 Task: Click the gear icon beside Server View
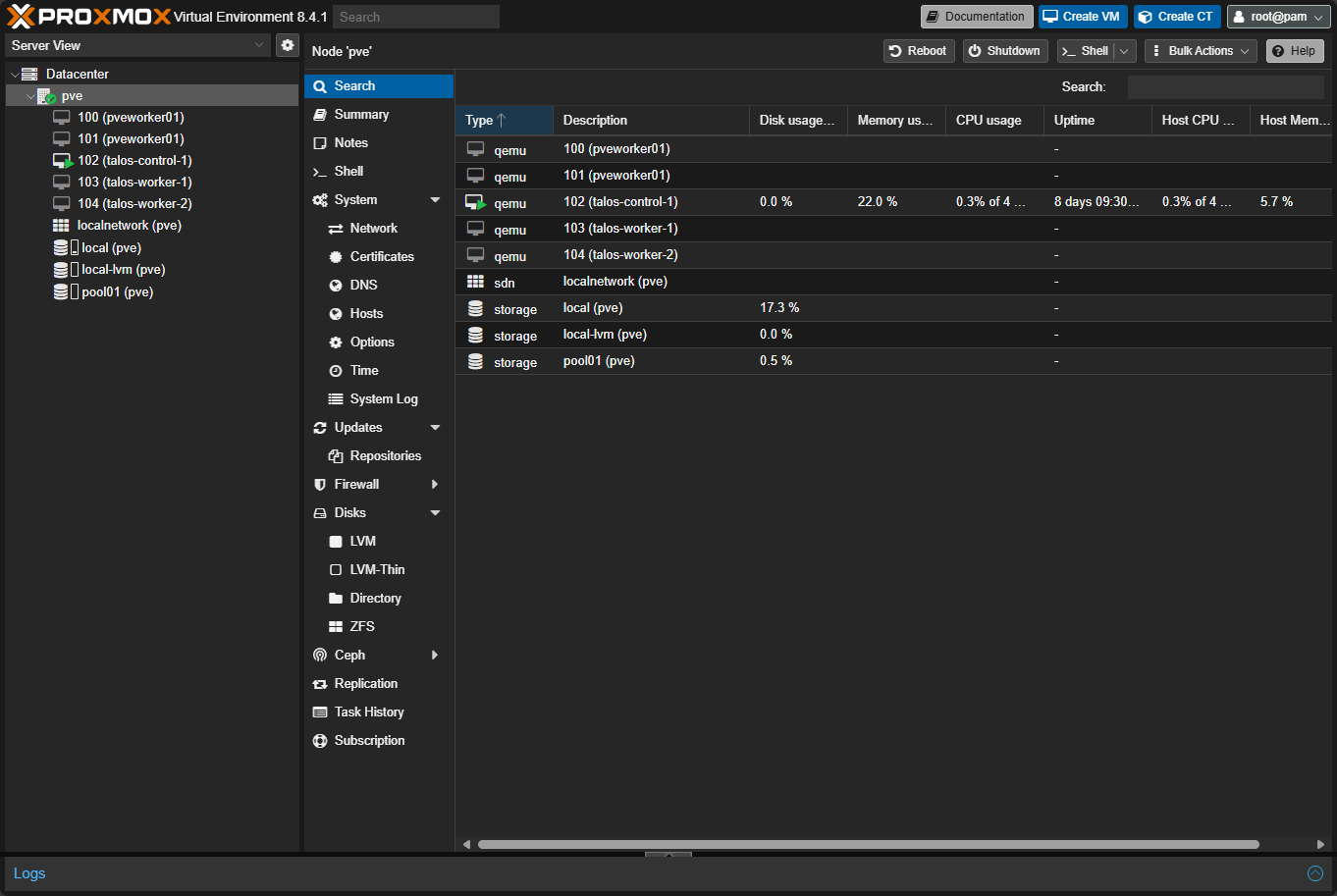[x=288, y=45]
